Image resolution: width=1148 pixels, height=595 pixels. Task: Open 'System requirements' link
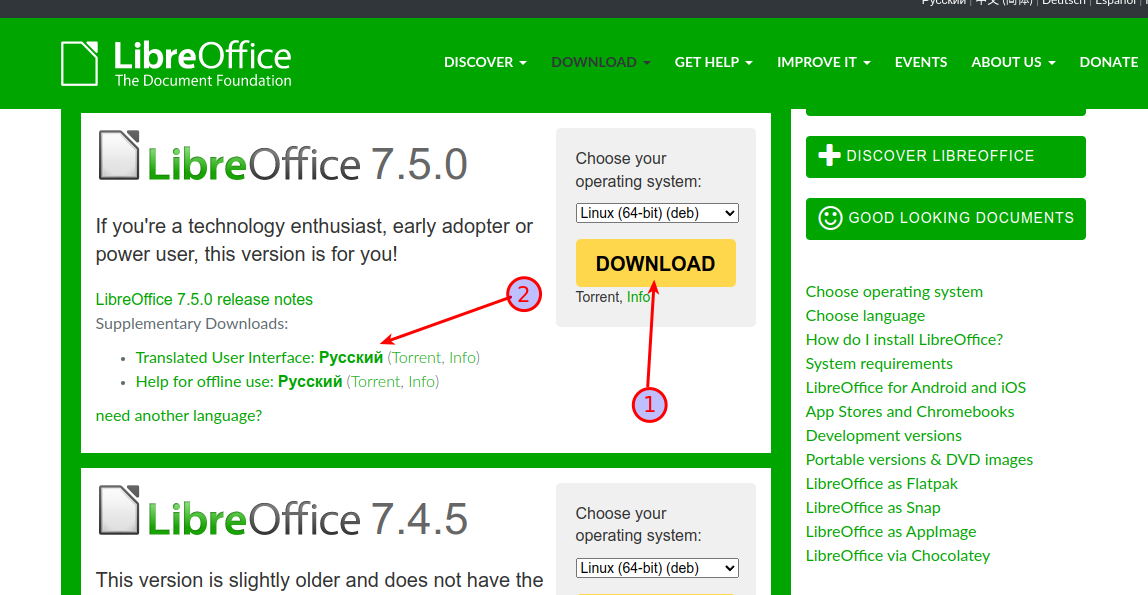pos(879,364)
